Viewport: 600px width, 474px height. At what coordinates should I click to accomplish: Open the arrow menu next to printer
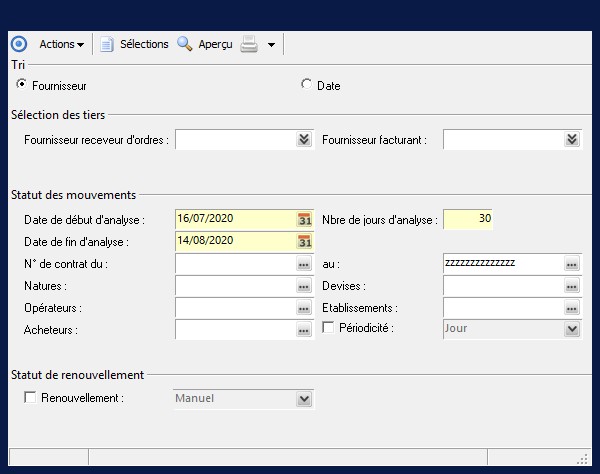point(271,44)
